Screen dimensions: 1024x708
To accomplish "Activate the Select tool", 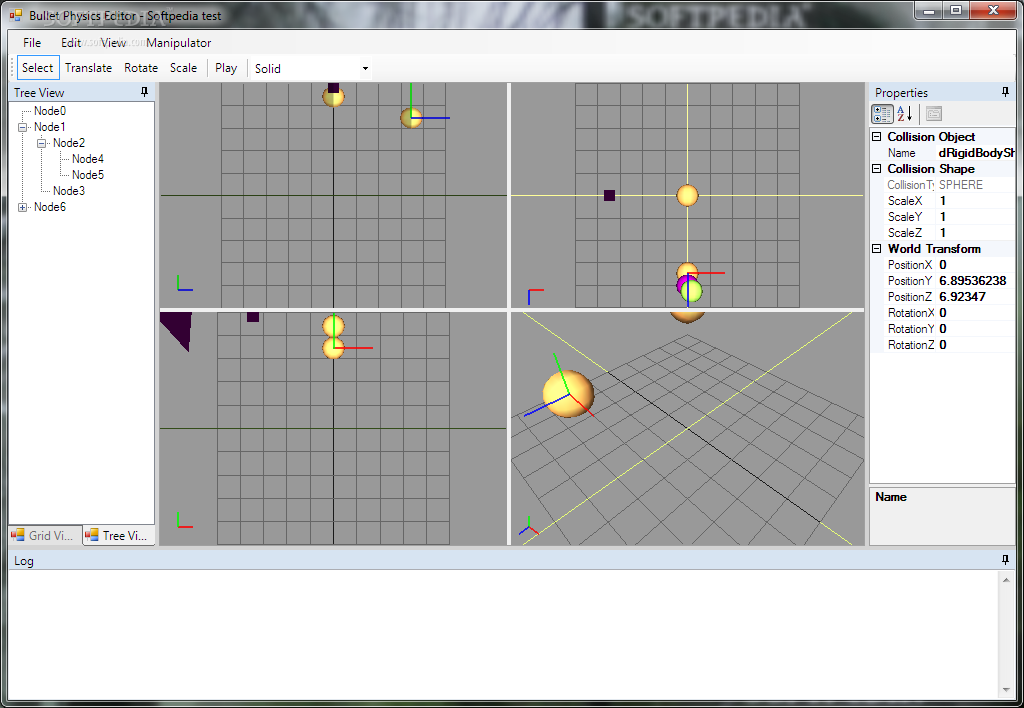I will 38,68.
